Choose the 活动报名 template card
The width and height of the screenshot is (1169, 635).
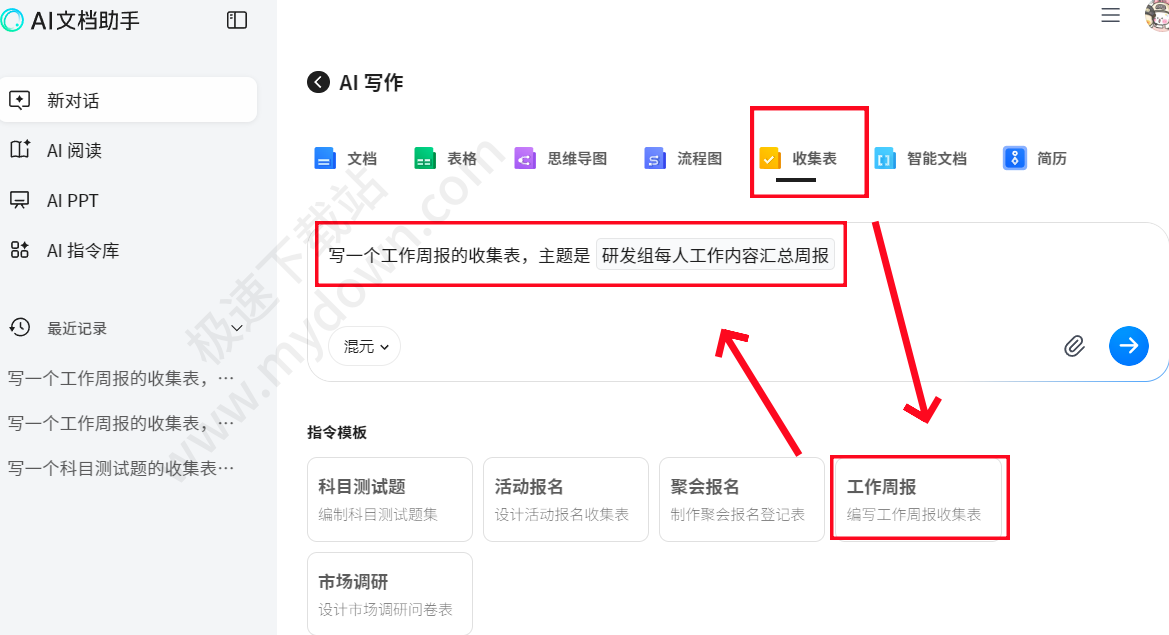[566, 499]
